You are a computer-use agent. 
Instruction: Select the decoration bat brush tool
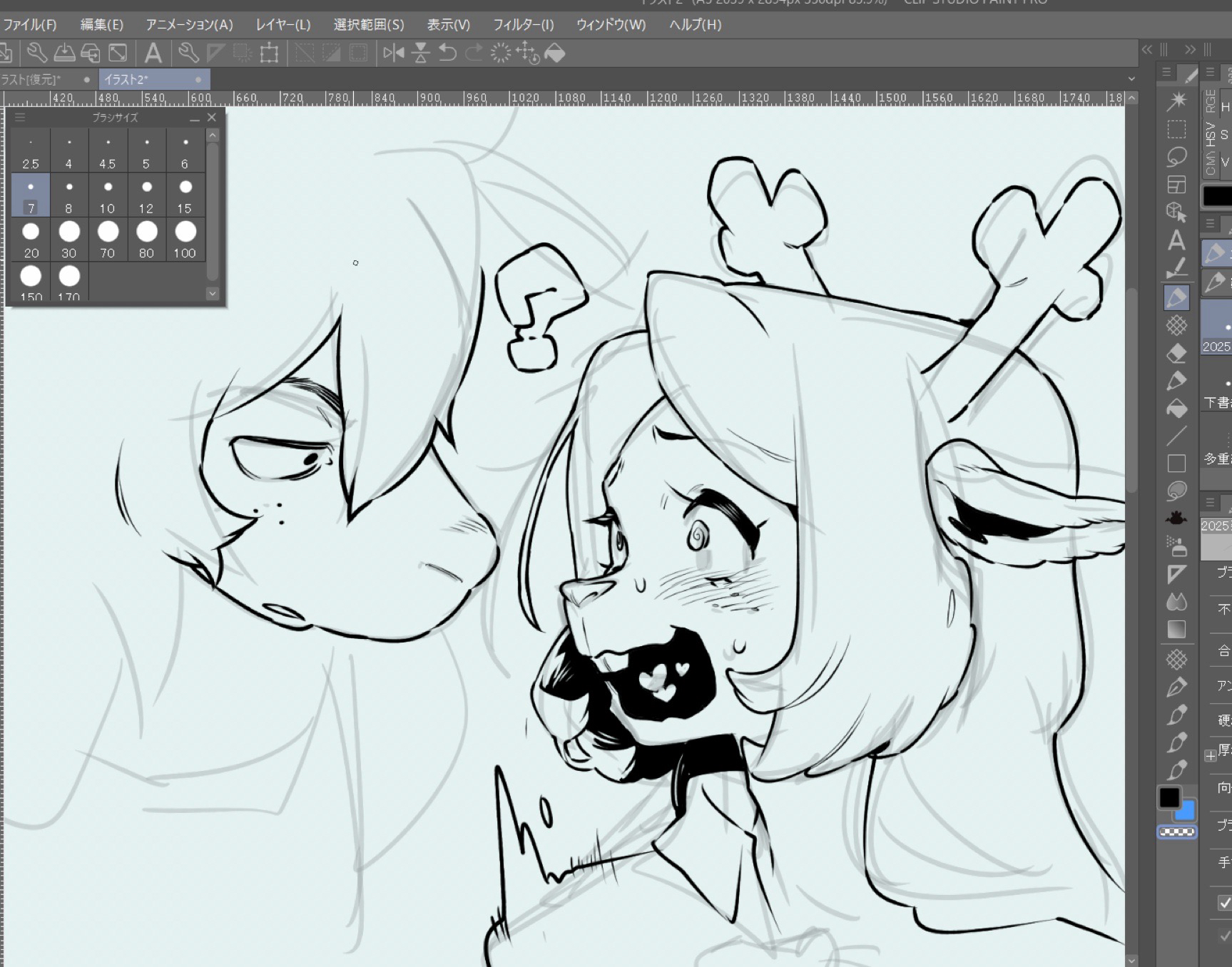point(1176,518)
